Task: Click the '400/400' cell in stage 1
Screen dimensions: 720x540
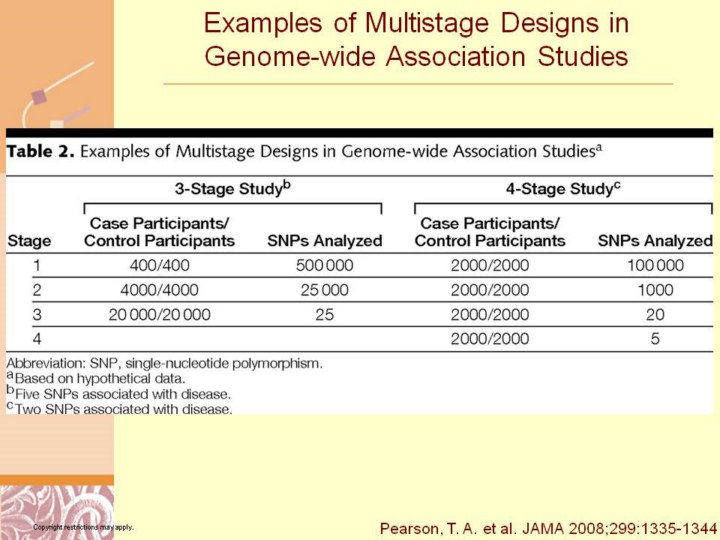Action: click(x=159, y=266)
